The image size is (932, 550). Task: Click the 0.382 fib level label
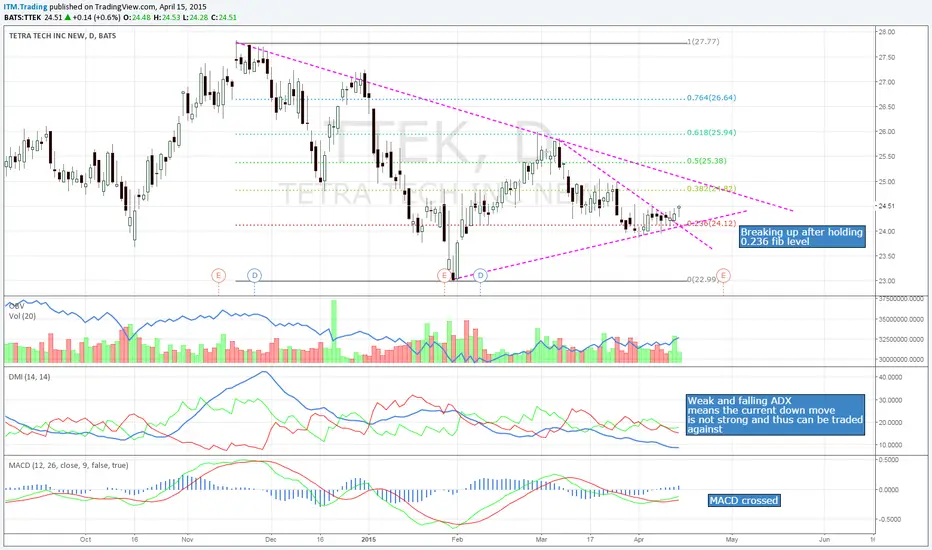[711, 188]
